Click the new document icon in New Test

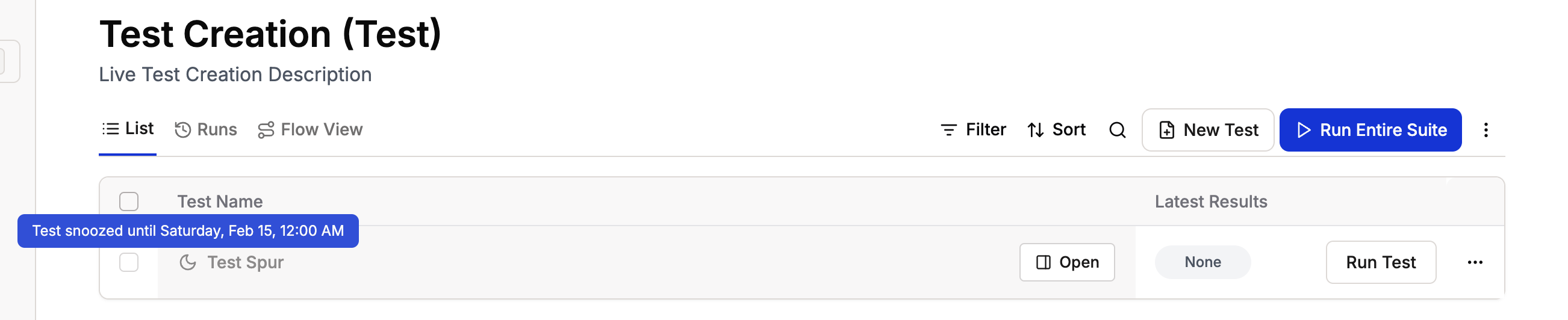click(x=1167, y=130)
